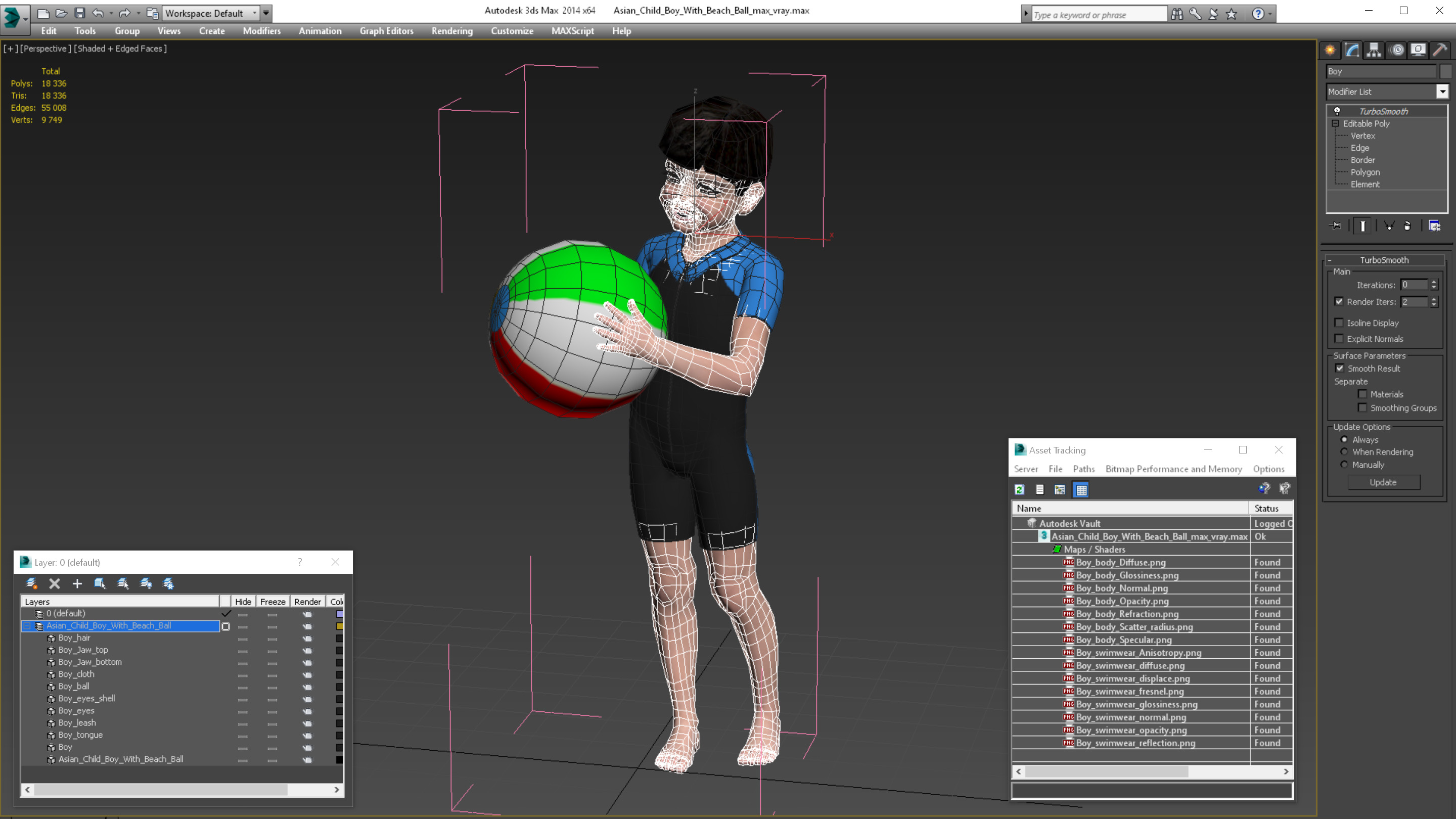Enable the Isoline Display checkbox
The width and height of the screenshot is (1456, 819).
tap(1339, 323)
